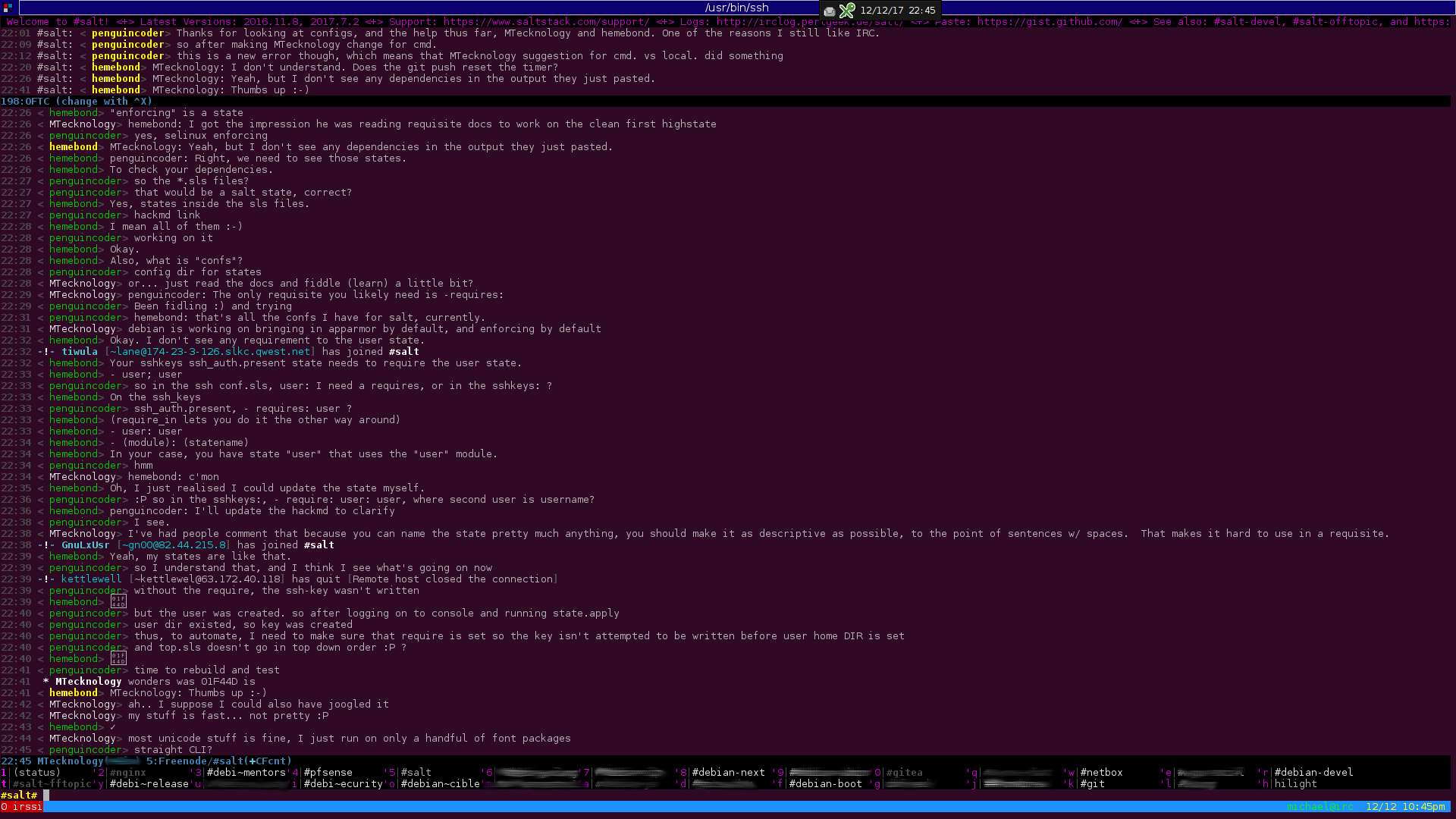Switch to the (status) window entry
Viewport: 1456px width, 819px height.
(x=37, y=773)
